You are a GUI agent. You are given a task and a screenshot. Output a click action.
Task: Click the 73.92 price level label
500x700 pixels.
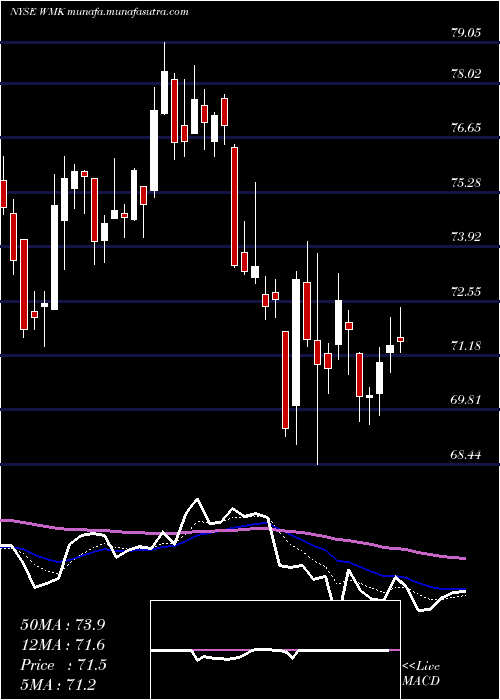click(x=467, y=237)
